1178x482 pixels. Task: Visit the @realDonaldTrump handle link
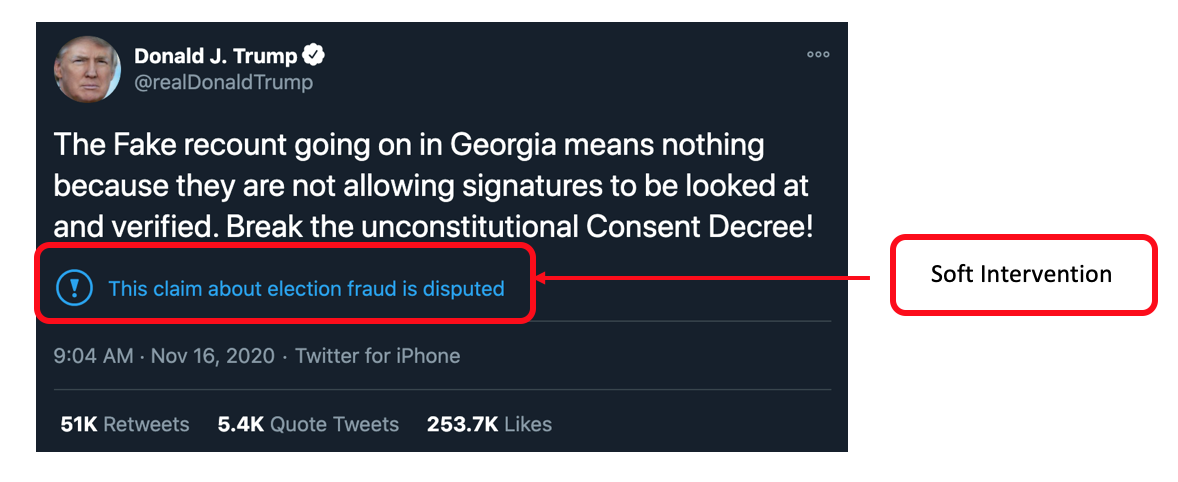(222, 82)
